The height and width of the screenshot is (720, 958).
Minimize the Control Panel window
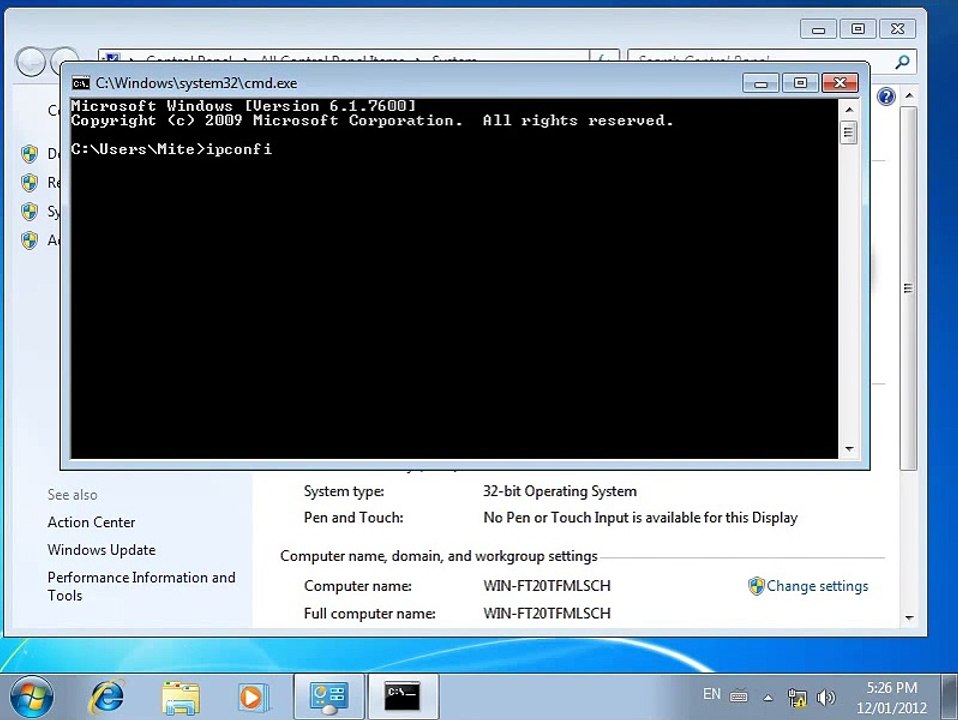pyautogui.click(x=819, y=29)
